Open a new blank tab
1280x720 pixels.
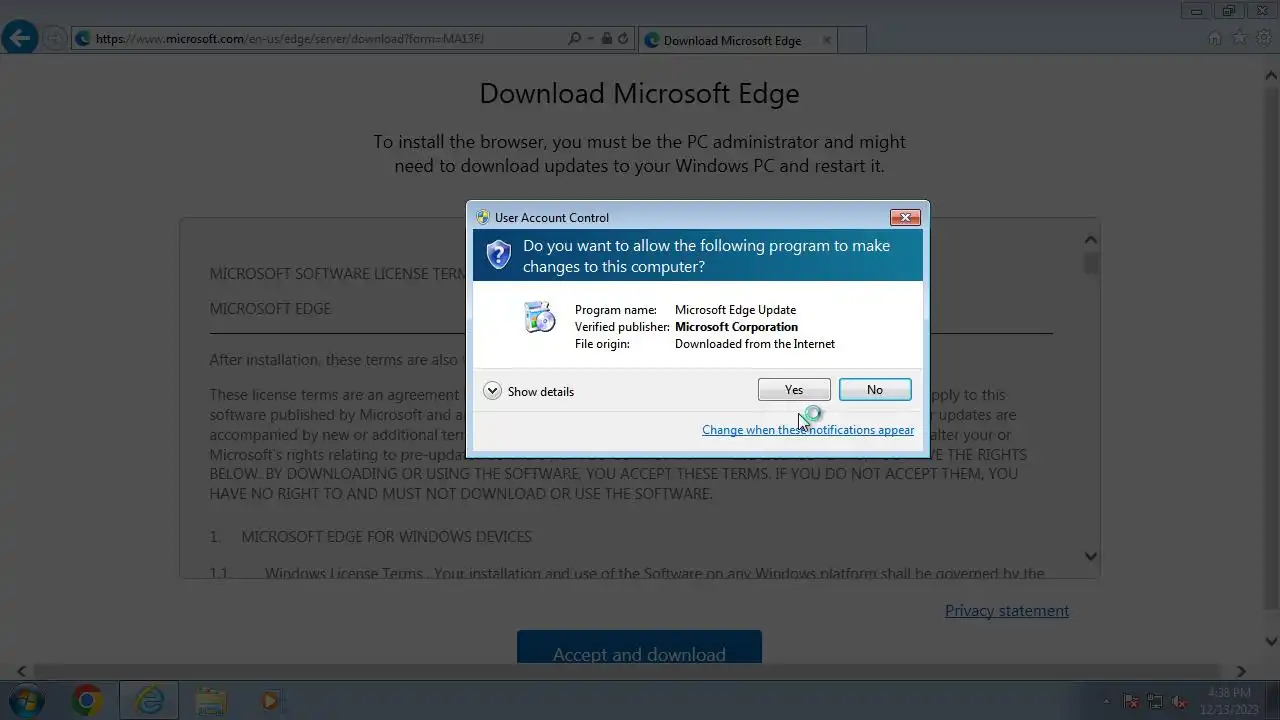(x=852, y=40)
